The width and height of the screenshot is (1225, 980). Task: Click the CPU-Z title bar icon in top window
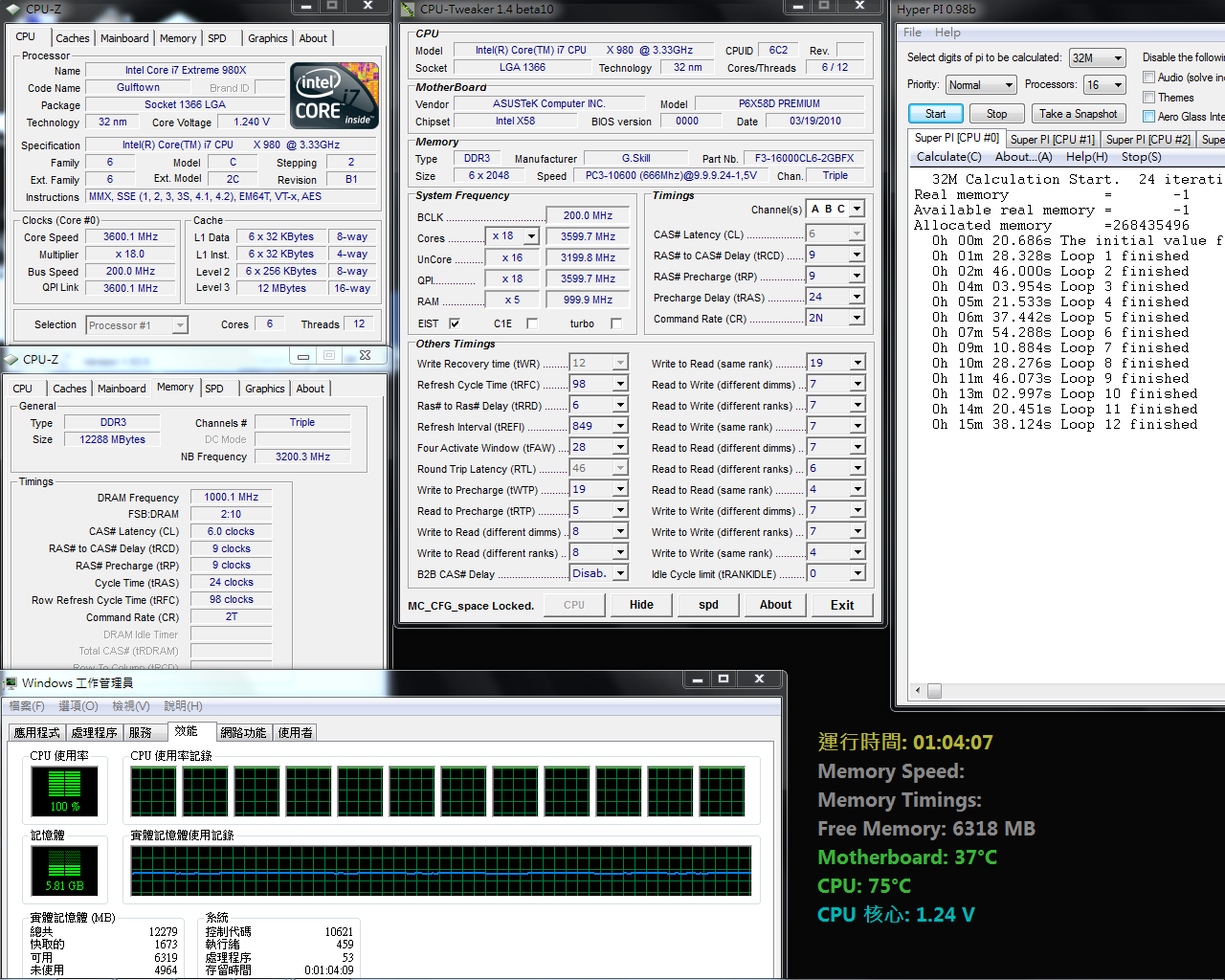(x=12, y=8)
